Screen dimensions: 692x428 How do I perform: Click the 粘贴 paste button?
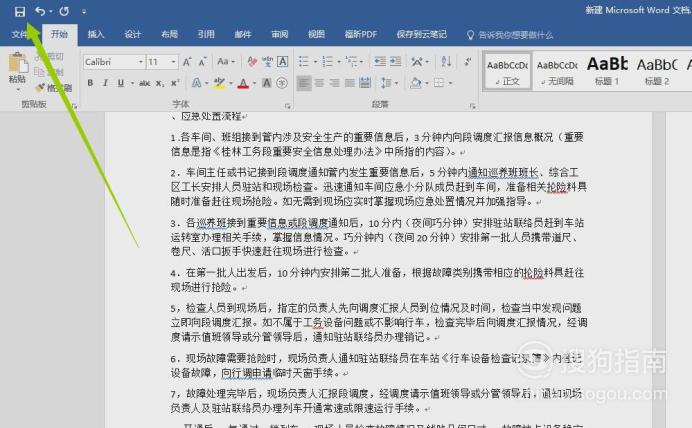coord(18,69)
